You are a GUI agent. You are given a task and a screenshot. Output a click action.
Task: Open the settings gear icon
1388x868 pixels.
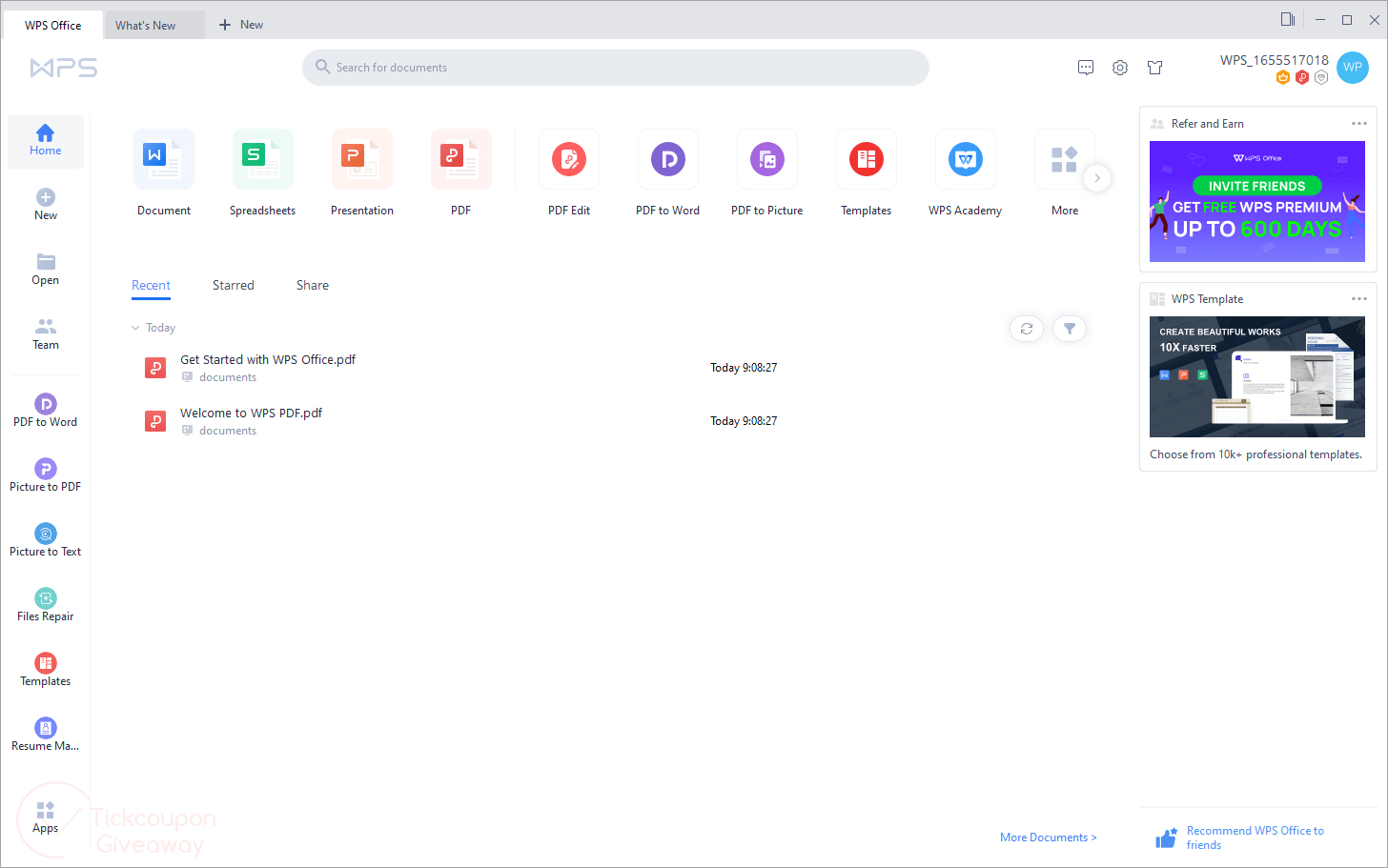click(1120, 68)
